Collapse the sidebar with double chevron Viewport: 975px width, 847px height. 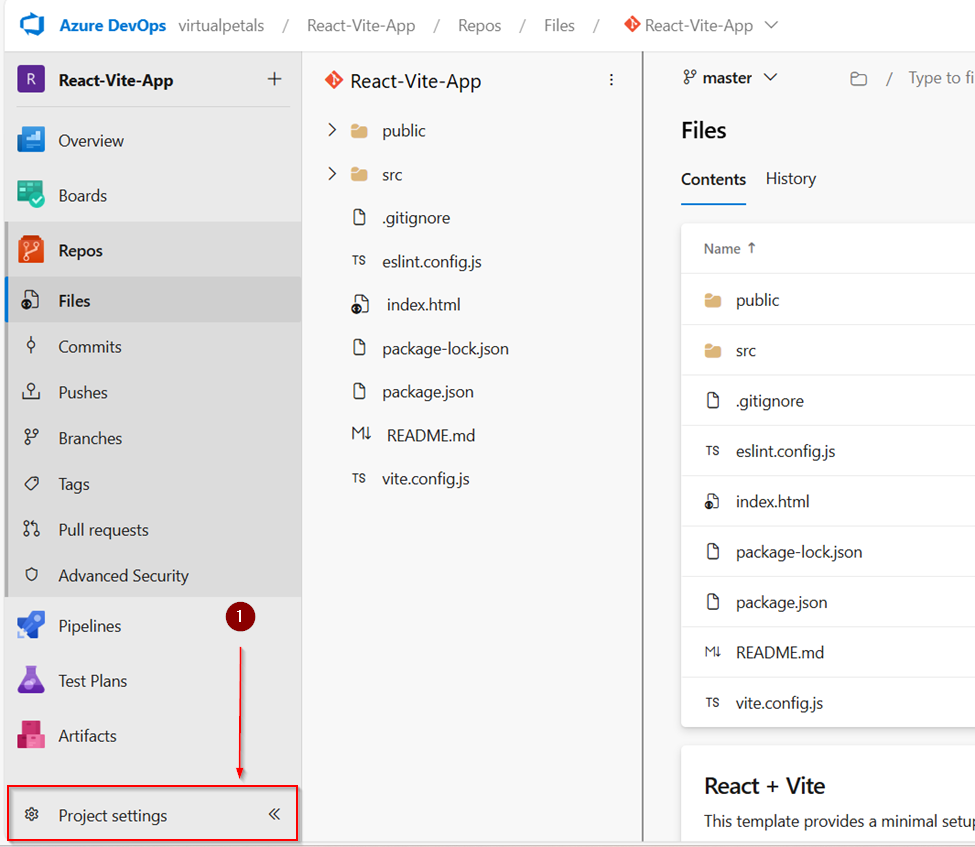coord(274,814)
